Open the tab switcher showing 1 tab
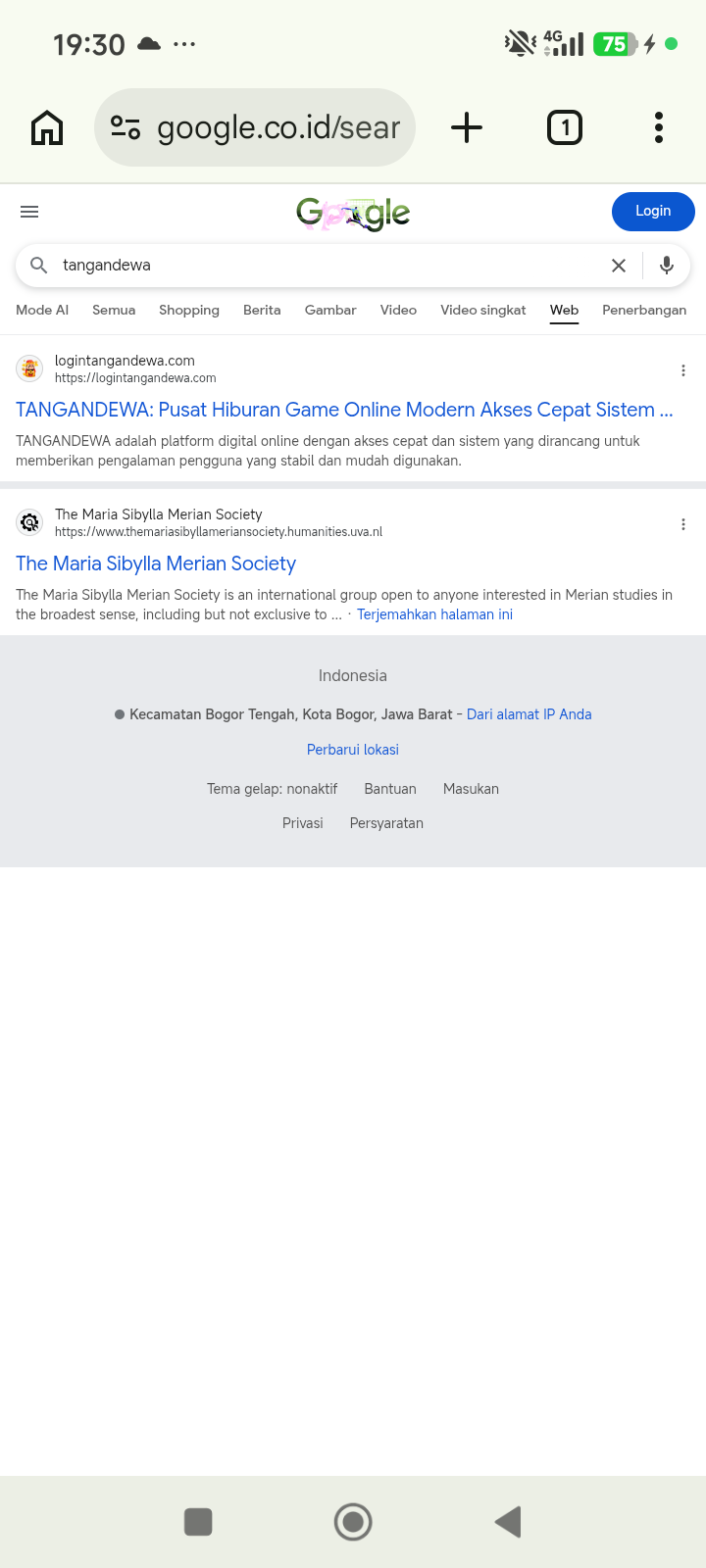This screenshot has width=706, height=1568. [565, 127]
